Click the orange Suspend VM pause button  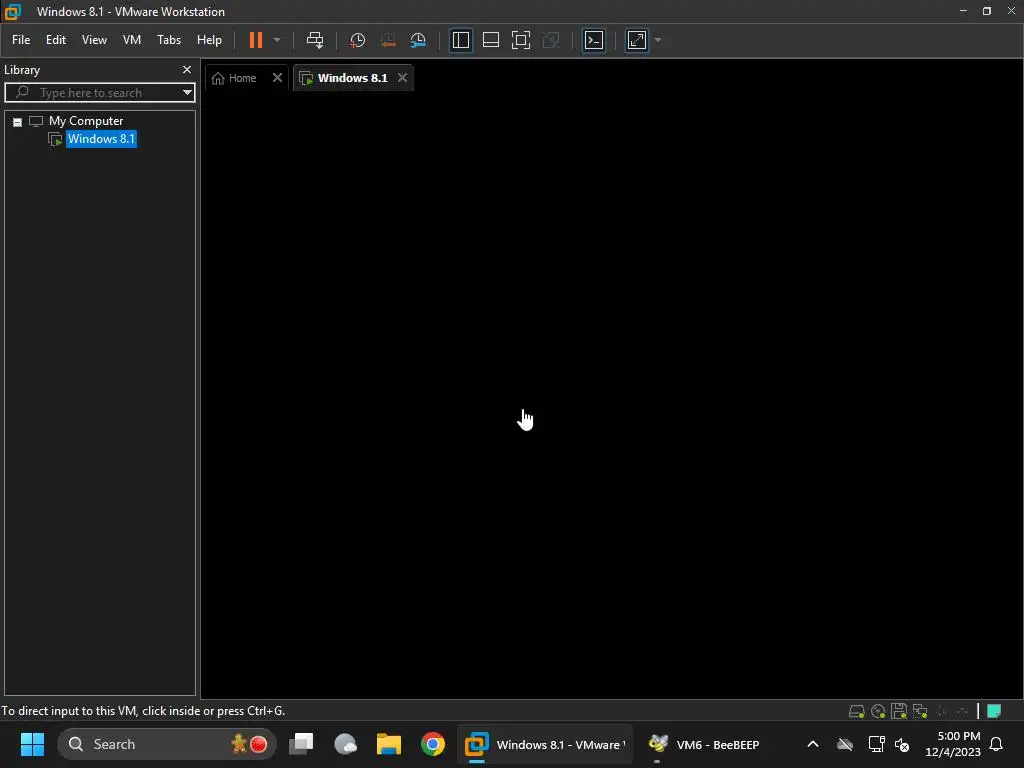coord(255,40)
